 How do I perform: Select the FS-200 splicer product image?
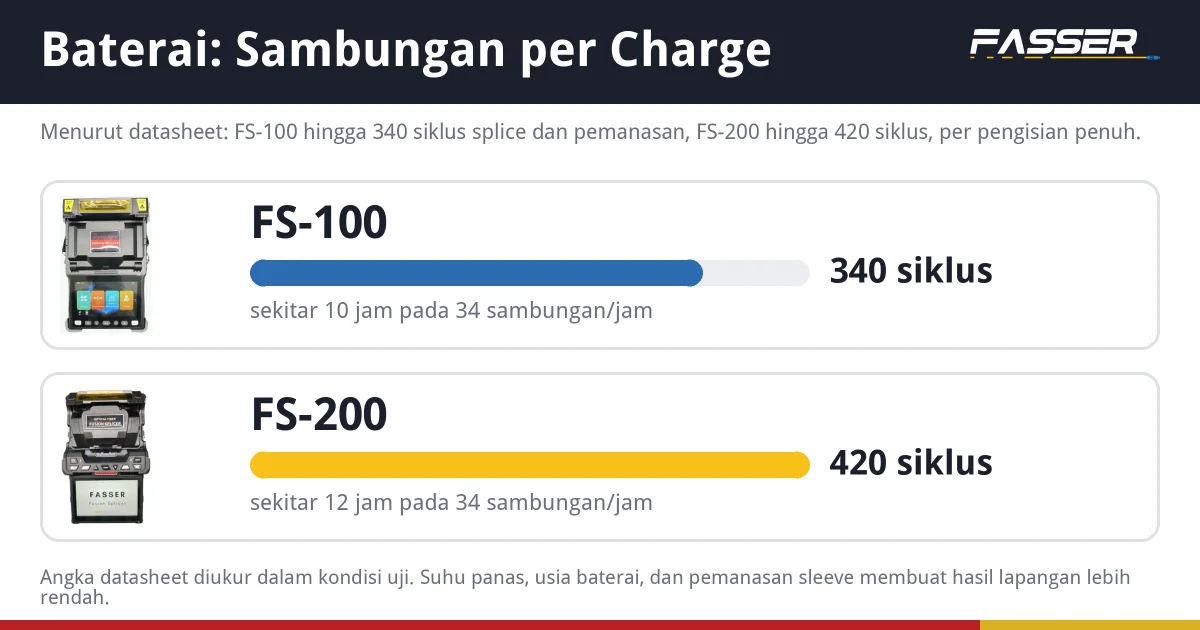tap(107, 457)
